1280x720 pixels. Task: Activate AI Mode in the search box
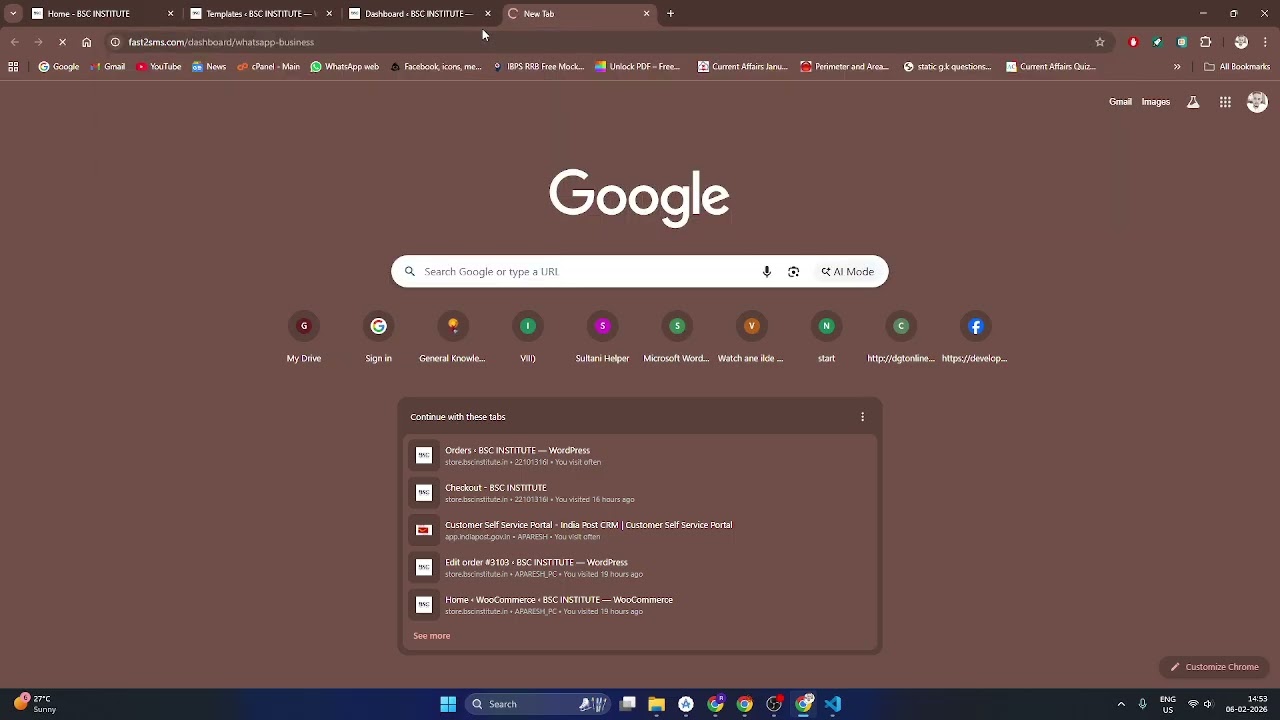click(x=848, y=272)
